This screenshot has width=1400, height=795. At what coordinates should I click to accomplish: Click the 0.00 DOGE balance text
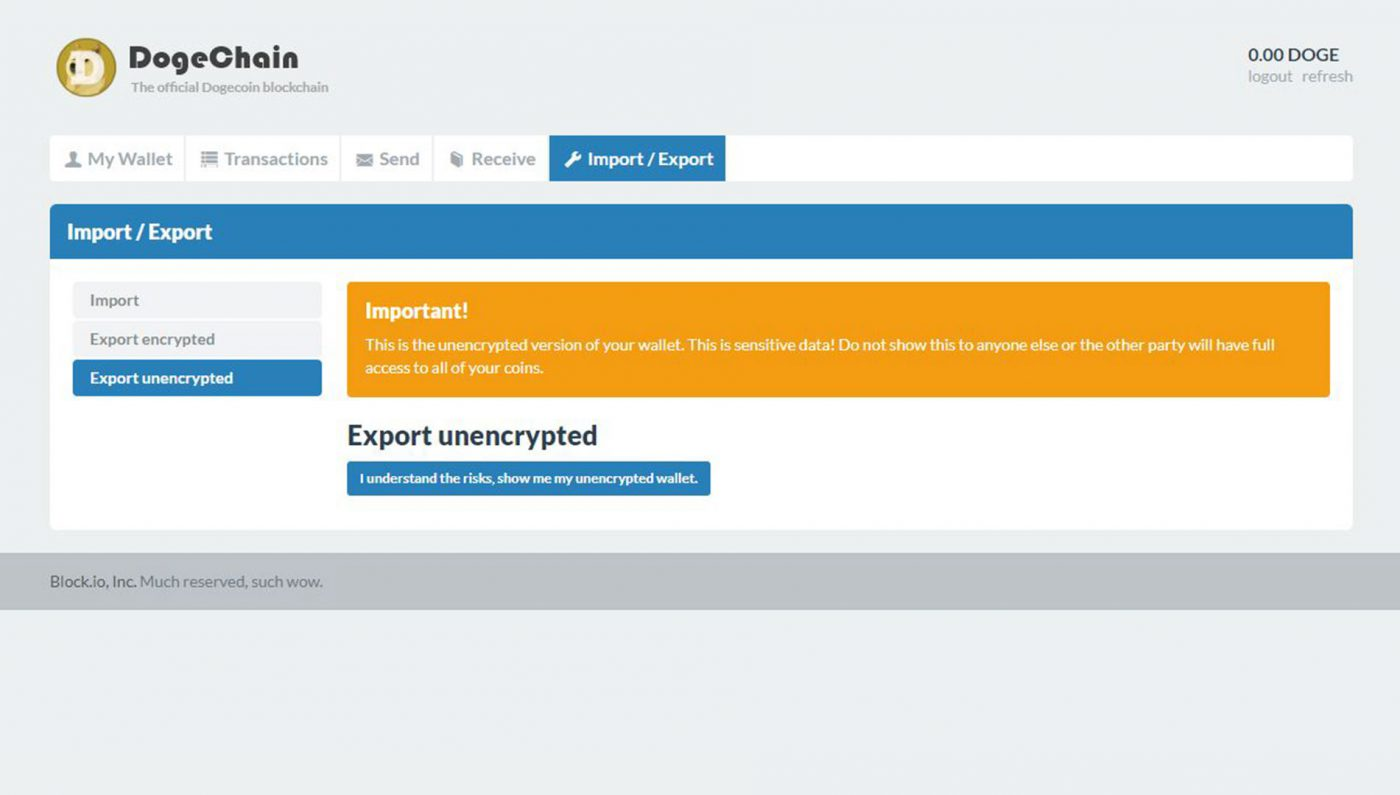1293,54
